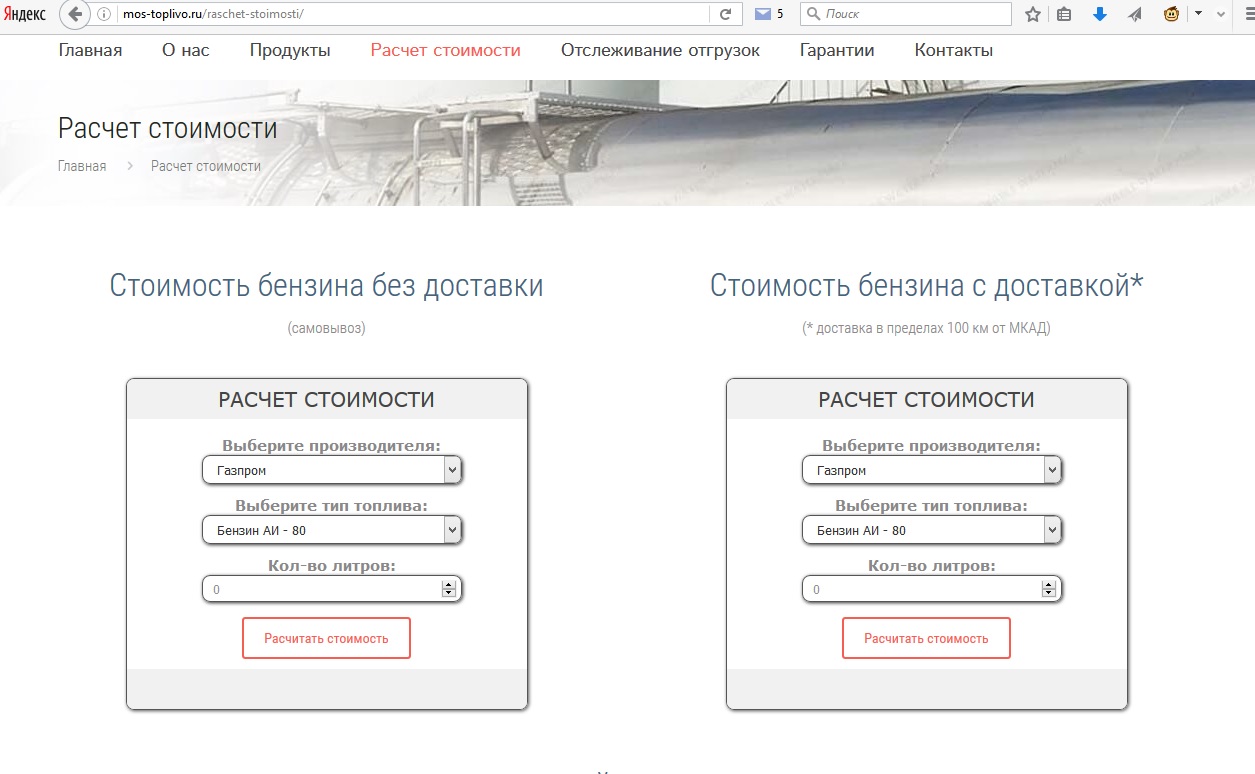Image resolution: width=1255 pixels, height=774 pixels.
Task: Open the mail envelope icon with 5 messages
Action: coord(763,14)
